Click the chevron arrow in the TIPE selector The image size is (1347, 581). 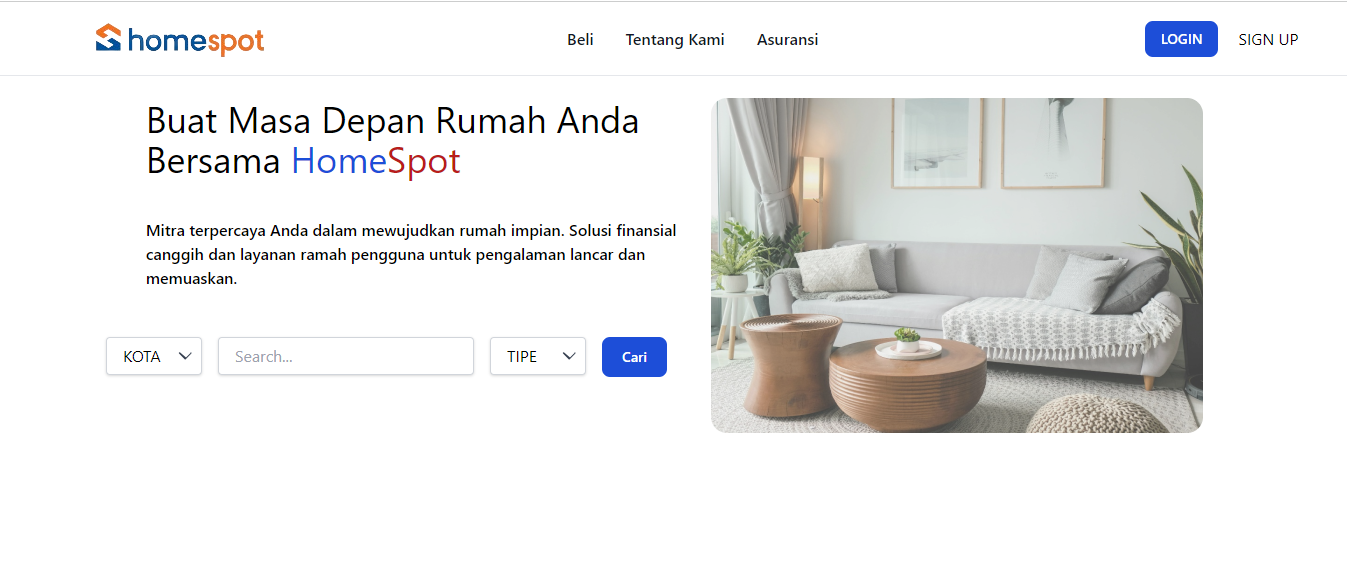[x=569, y=356]
